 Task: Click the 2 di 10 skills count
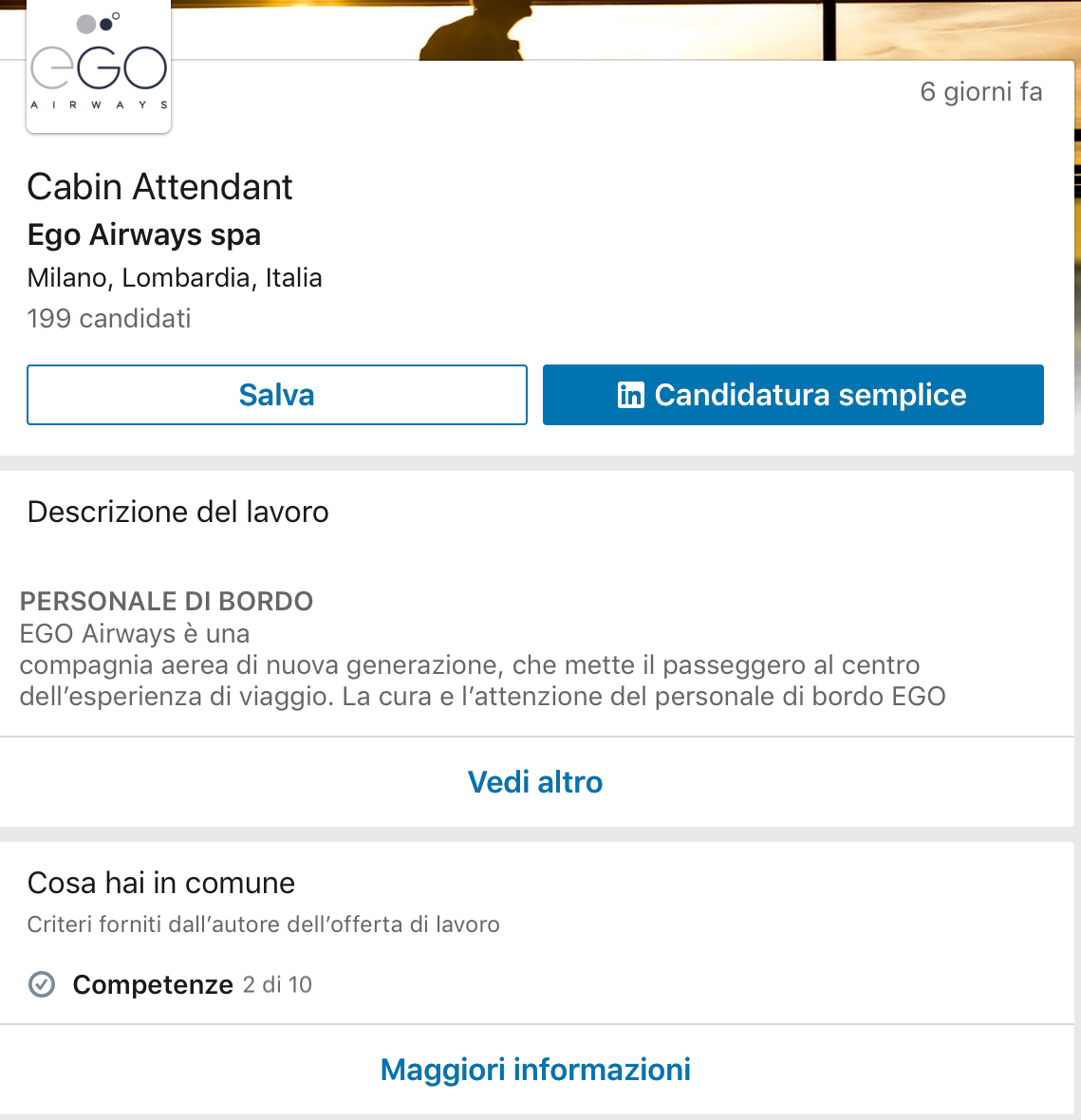point(277,985)
